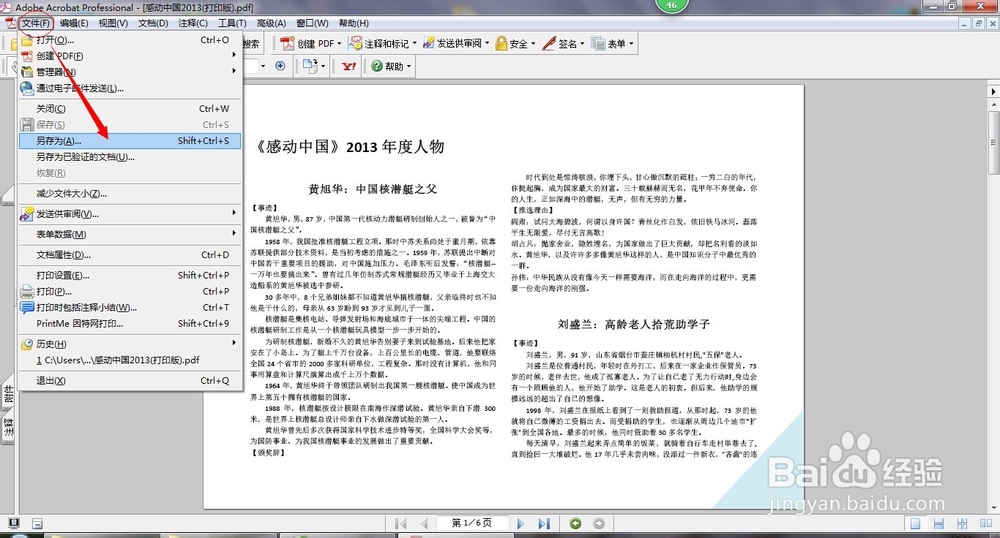Expand the Create PDF dropdown arrow
The height and width of the screenshot is (538, 1000).
(x=339, y=43)
